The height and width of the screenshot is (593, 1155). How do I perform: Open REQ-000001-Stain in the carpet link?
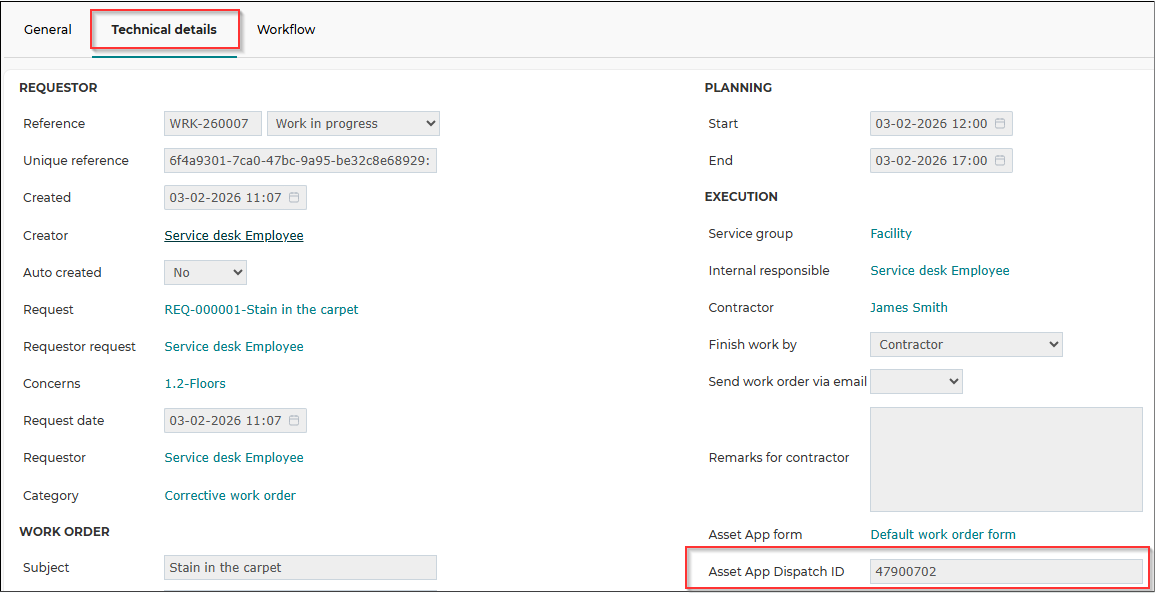pyautogui.click(x=261, y=309)
